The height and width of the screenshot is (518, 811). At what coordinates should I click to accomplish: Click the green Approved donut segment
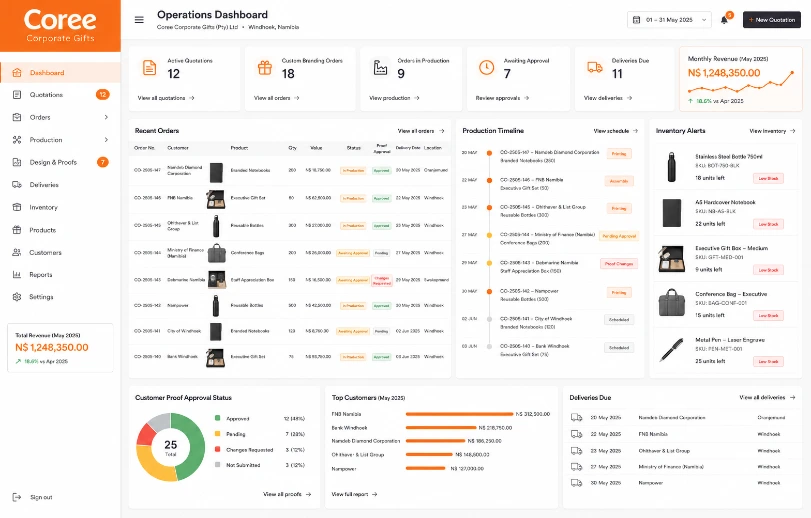192,446
